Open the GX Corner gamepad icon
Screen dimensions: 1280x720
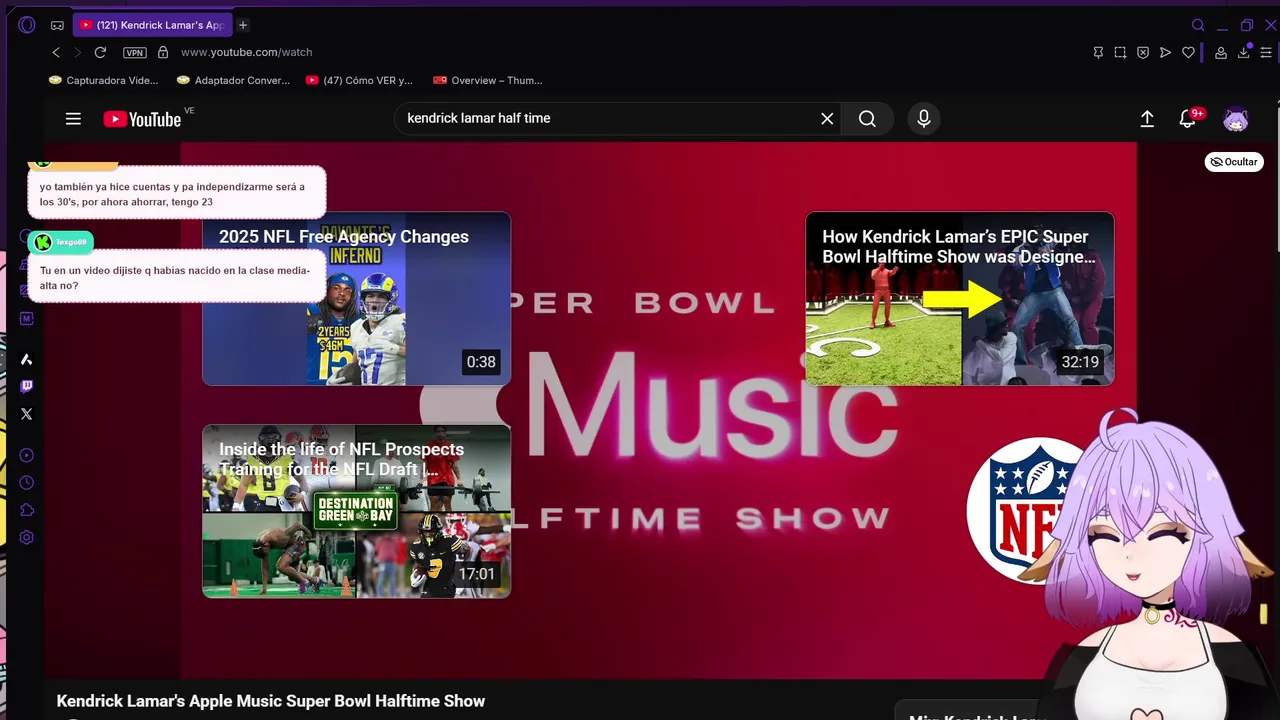[x=57, y=25]
